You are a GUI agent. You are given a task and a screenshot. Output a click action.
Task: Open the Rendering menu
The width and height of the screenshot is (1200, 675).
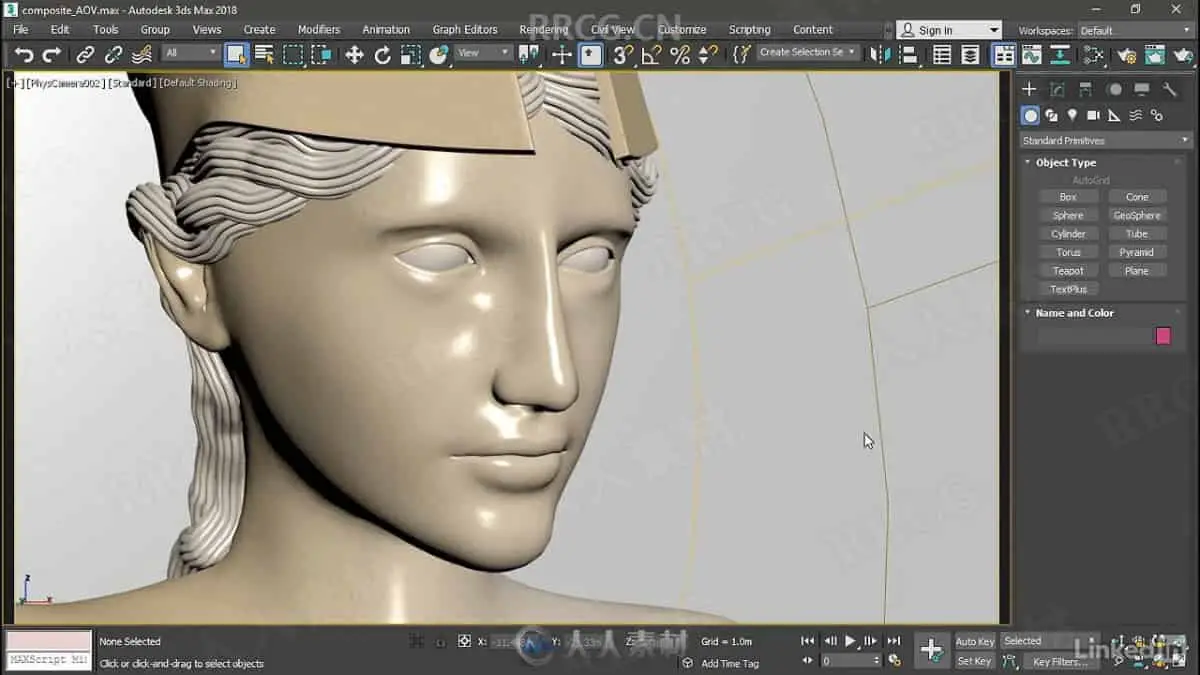(x=543, y=30)
